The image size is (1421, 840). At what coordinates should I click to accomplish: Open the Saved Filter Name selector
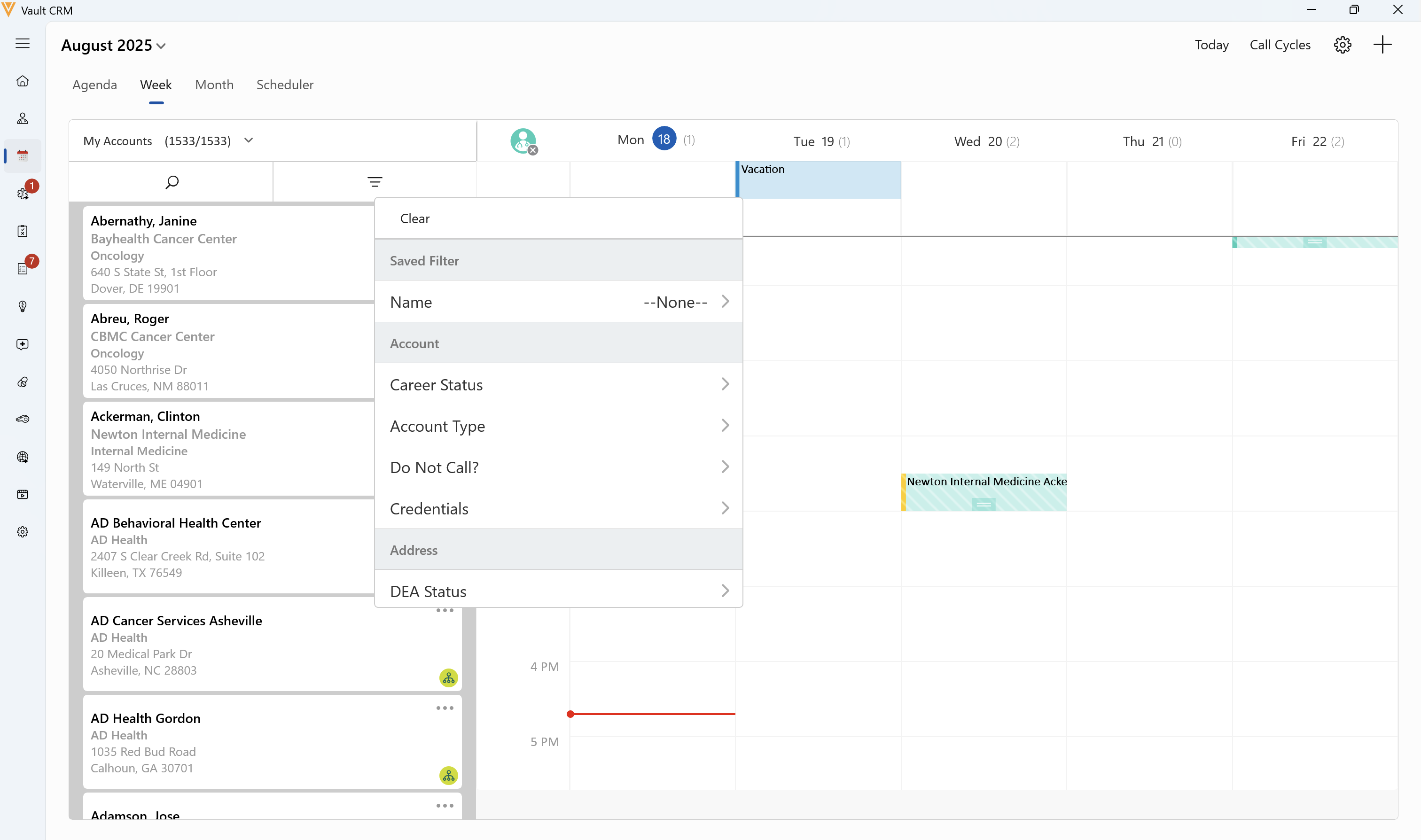point(558,302)
